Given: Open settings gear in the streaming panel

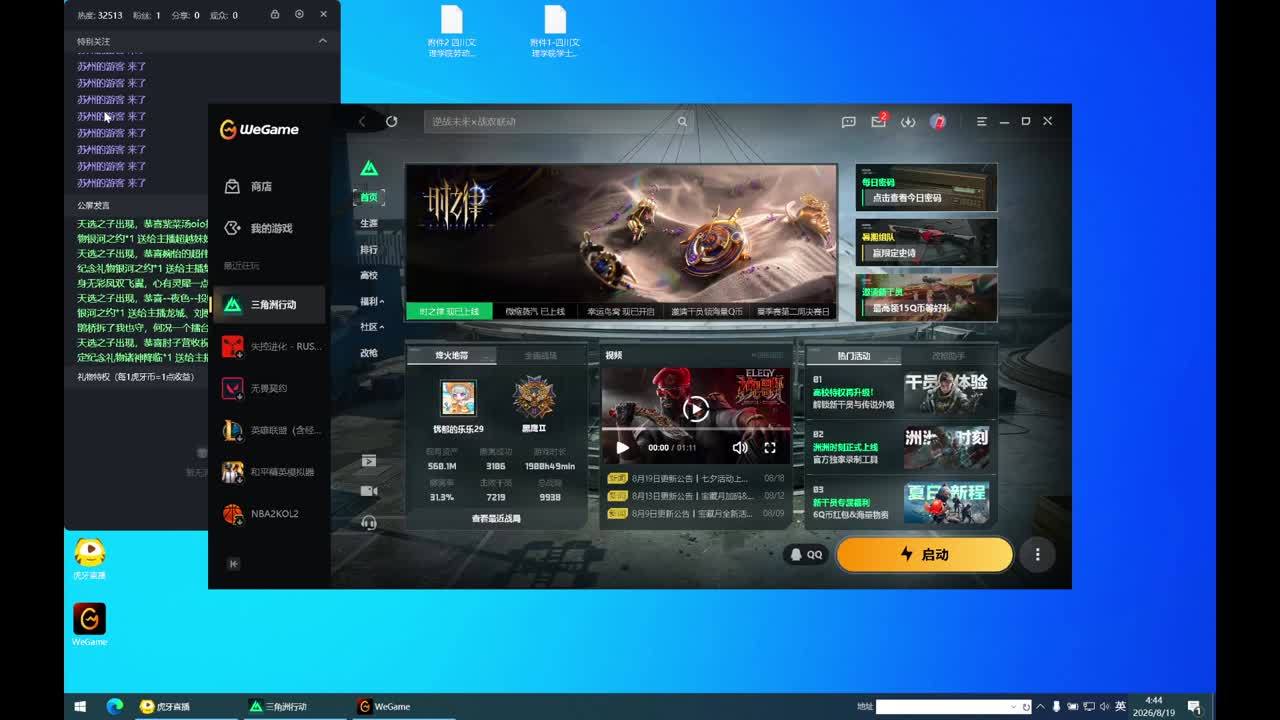Looking at the screenshot, I should click(299, 15).
